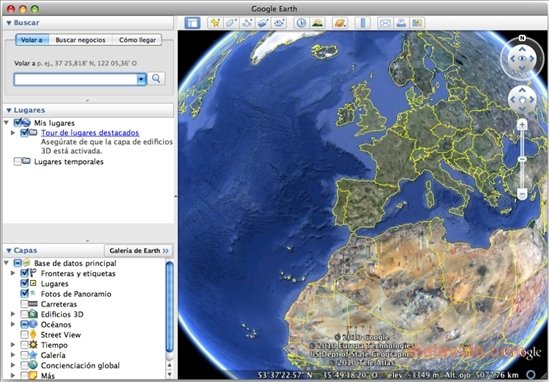Select the Océanos layer row

(x=56, y=324)
